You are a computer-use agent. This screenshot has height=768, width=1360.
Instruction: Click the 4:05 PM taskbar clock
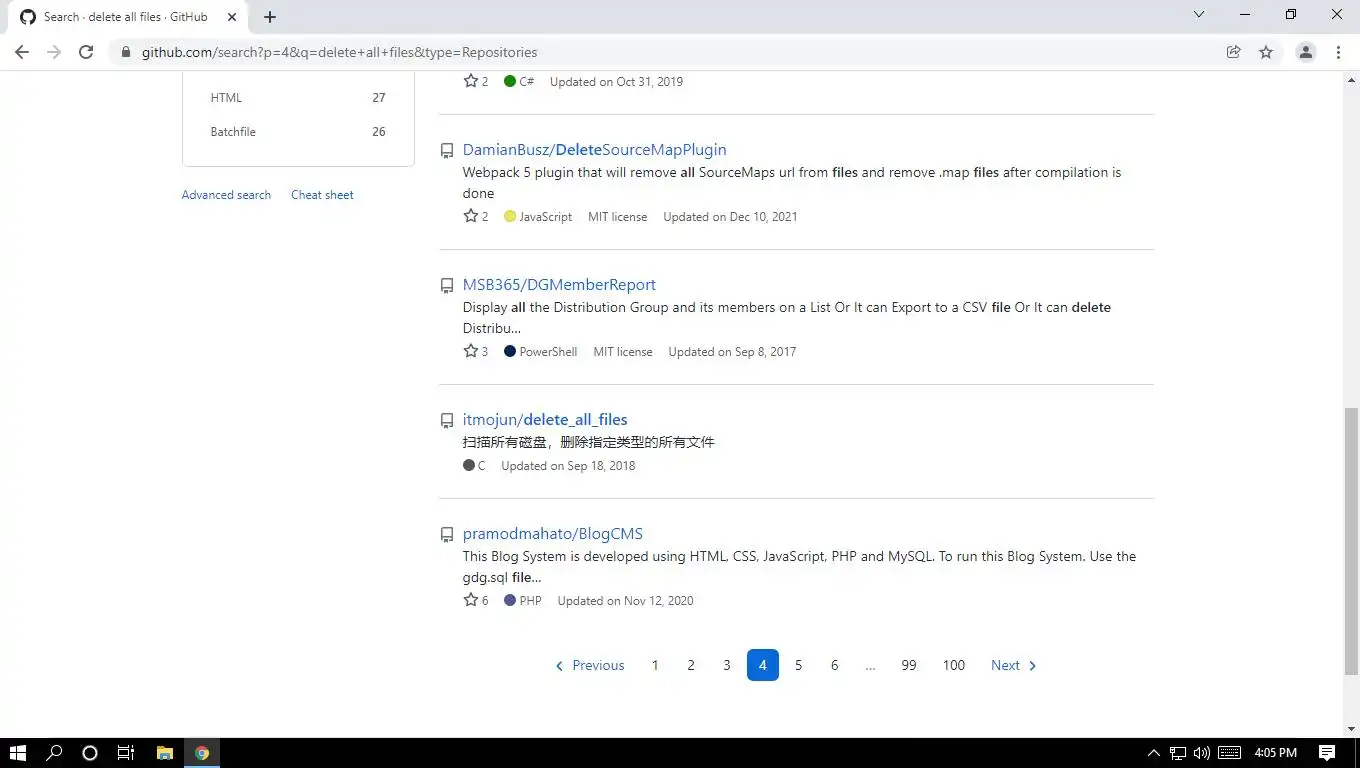point(1275,753)
